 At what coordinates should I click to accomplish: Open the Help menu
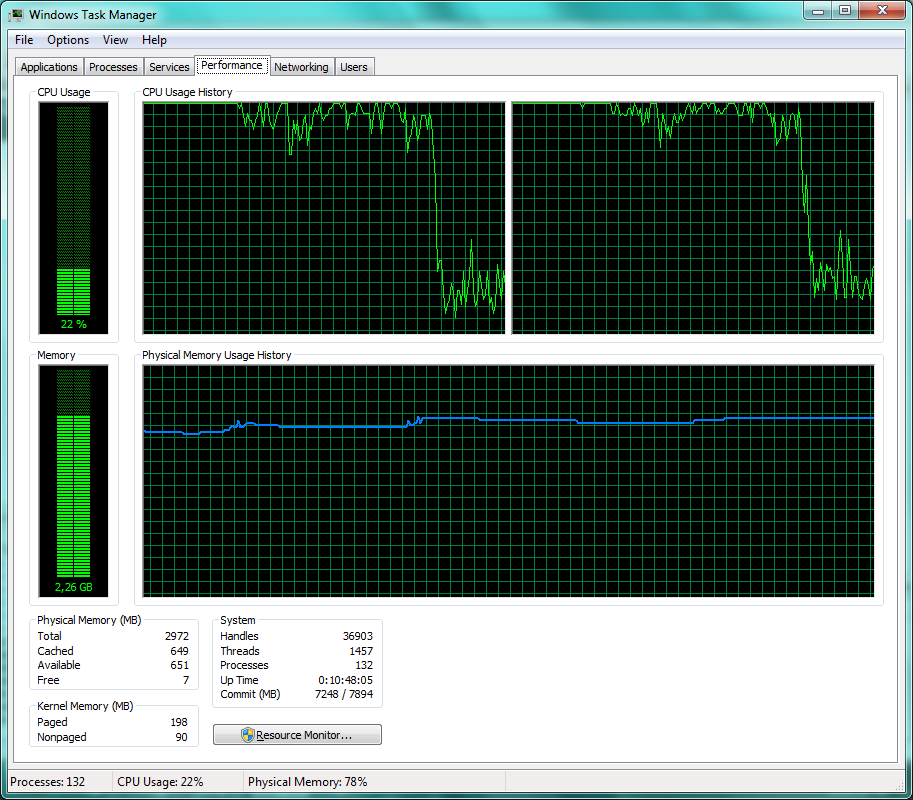(x=154, y=40)
